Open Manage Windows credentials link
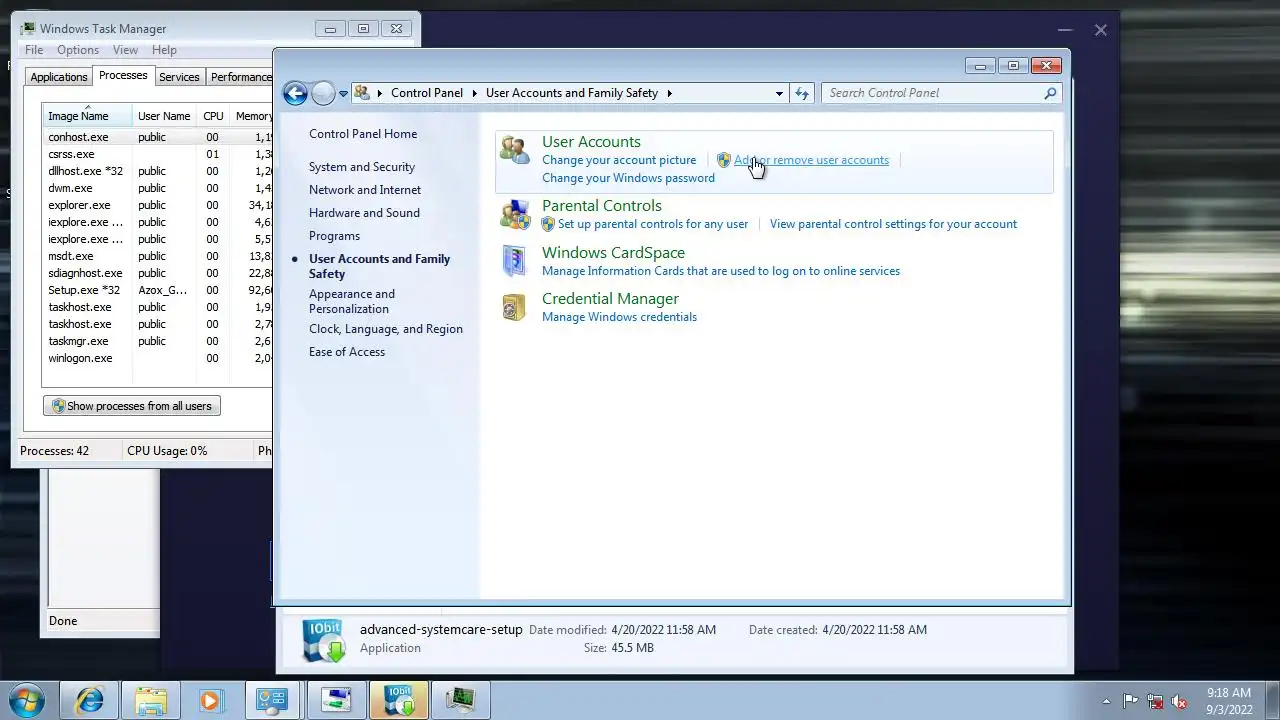Image resolution: width=1280 pixels, height=720 pixels. 619,317
